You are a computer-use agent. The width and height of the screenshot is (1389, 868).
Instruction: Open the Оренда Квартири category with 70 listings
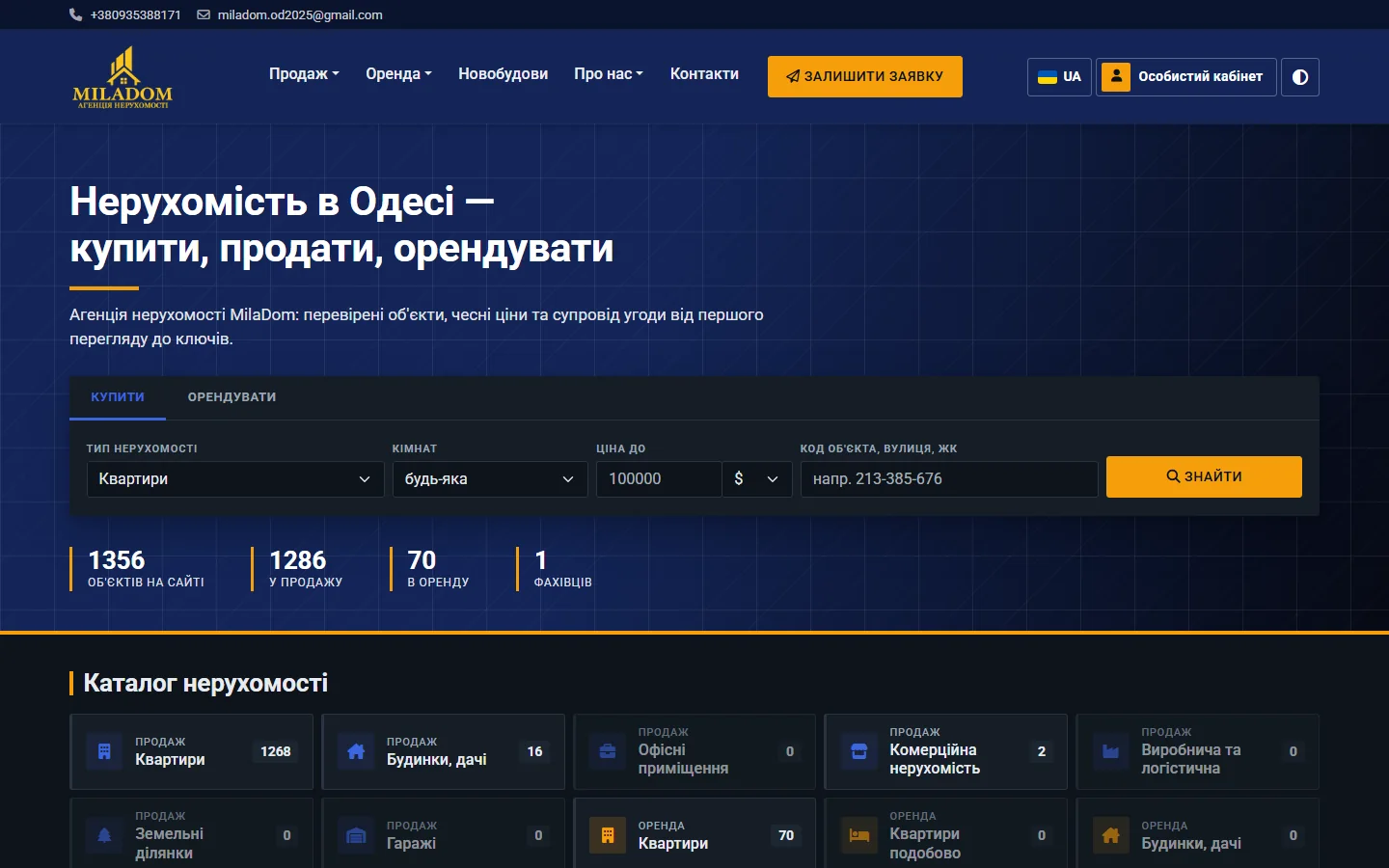694,835
